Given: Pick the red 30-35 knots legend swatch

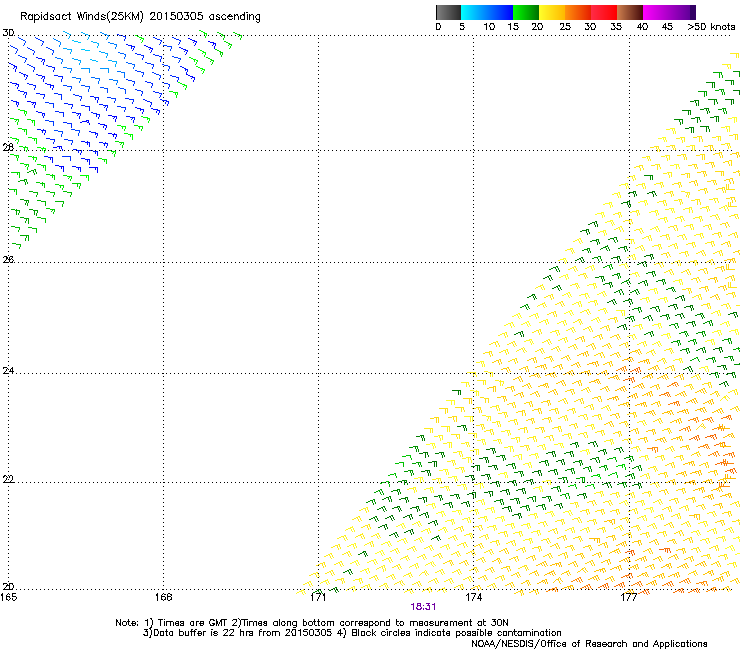Looking at the screenshot, I should pyautogui.click(x=604, y=12).
